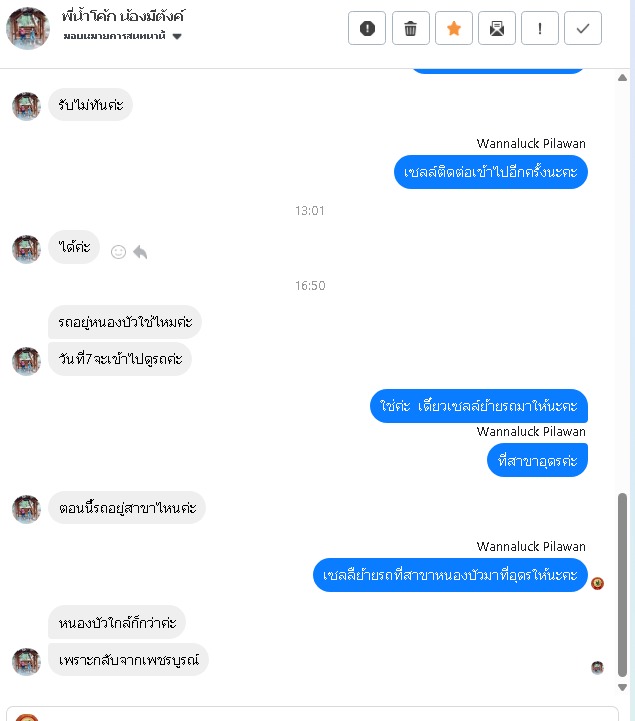Open the customer's profile picture in header
The height and width of the screenshot is (721, 635).
coord(28,28)
